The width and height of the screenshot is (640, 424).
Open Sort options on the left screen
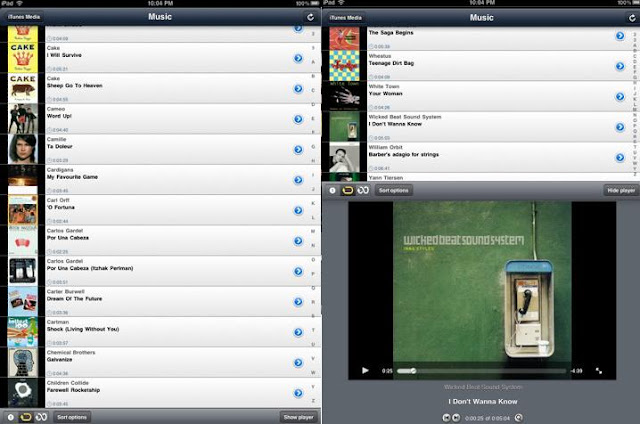tap(72, 417)
